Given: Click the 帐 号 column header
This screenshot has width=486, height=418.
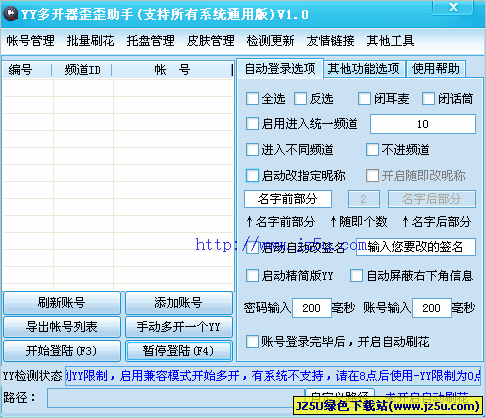Looking at the screenshot, I should pyautogui.click(x=172, y=70).
